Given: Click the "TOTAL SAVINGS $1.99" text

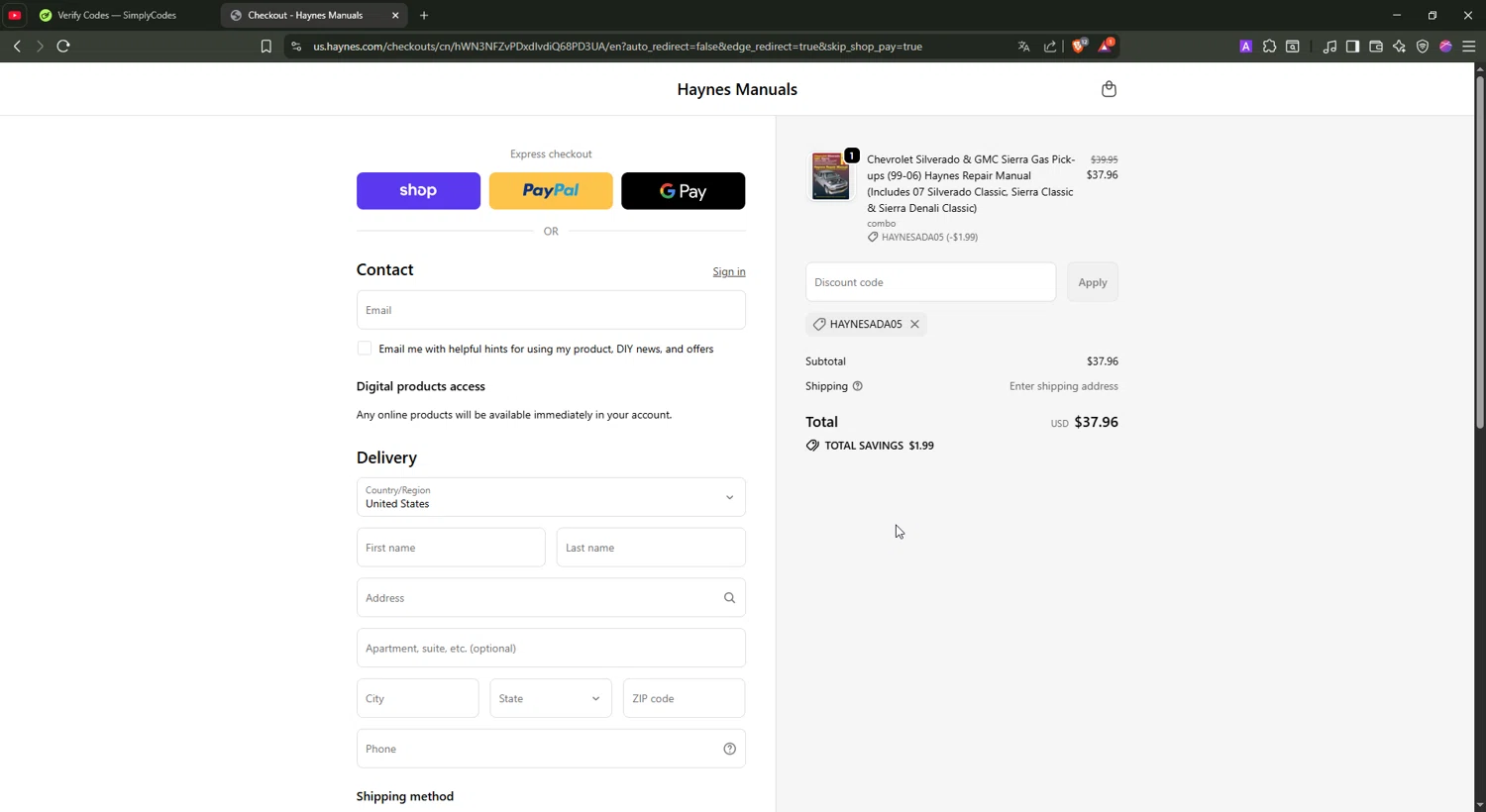Looking at the screenshot, I should 879,446.
